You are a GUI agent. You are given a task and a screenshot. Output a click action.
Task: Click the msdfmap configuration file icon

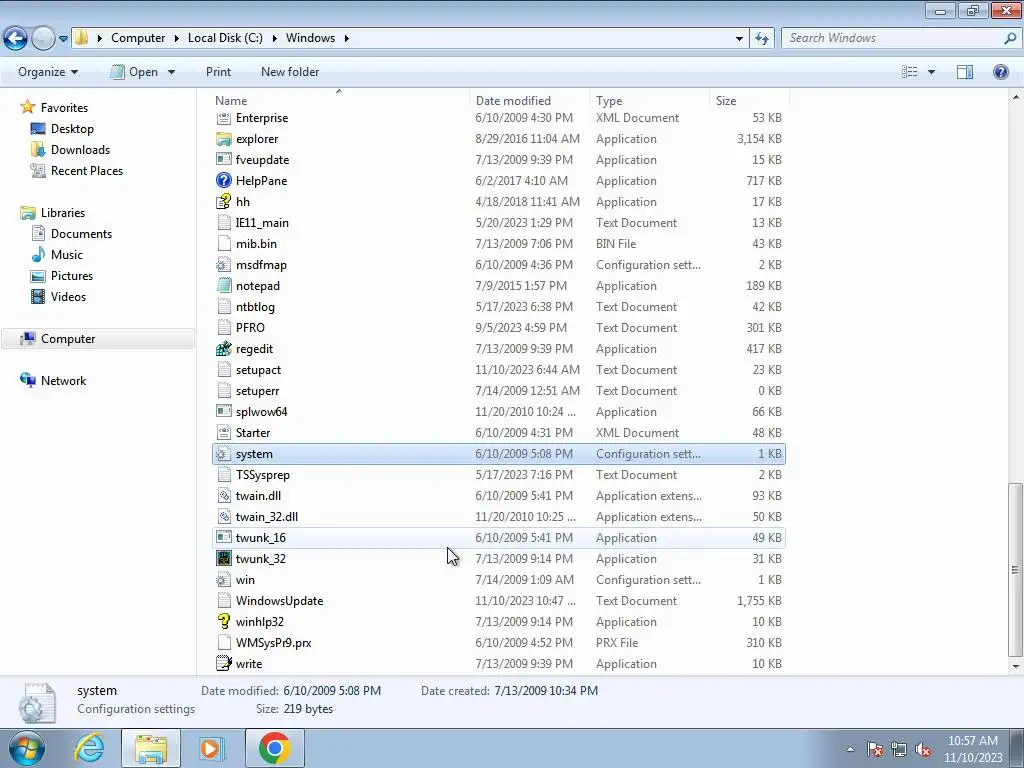point(223,265)
